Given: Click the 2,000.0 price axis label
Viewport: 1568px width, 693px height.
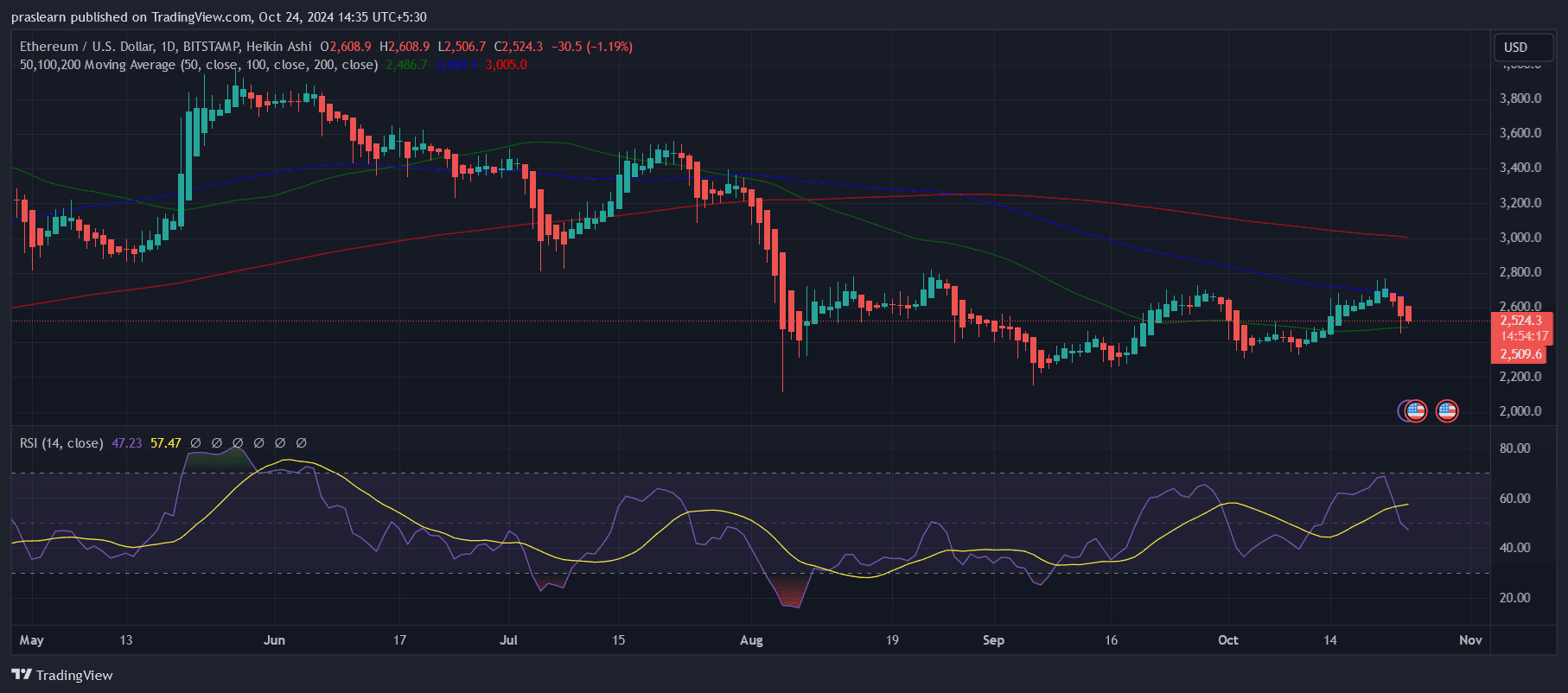Looking at the screenshot, I should point(1520,411).
